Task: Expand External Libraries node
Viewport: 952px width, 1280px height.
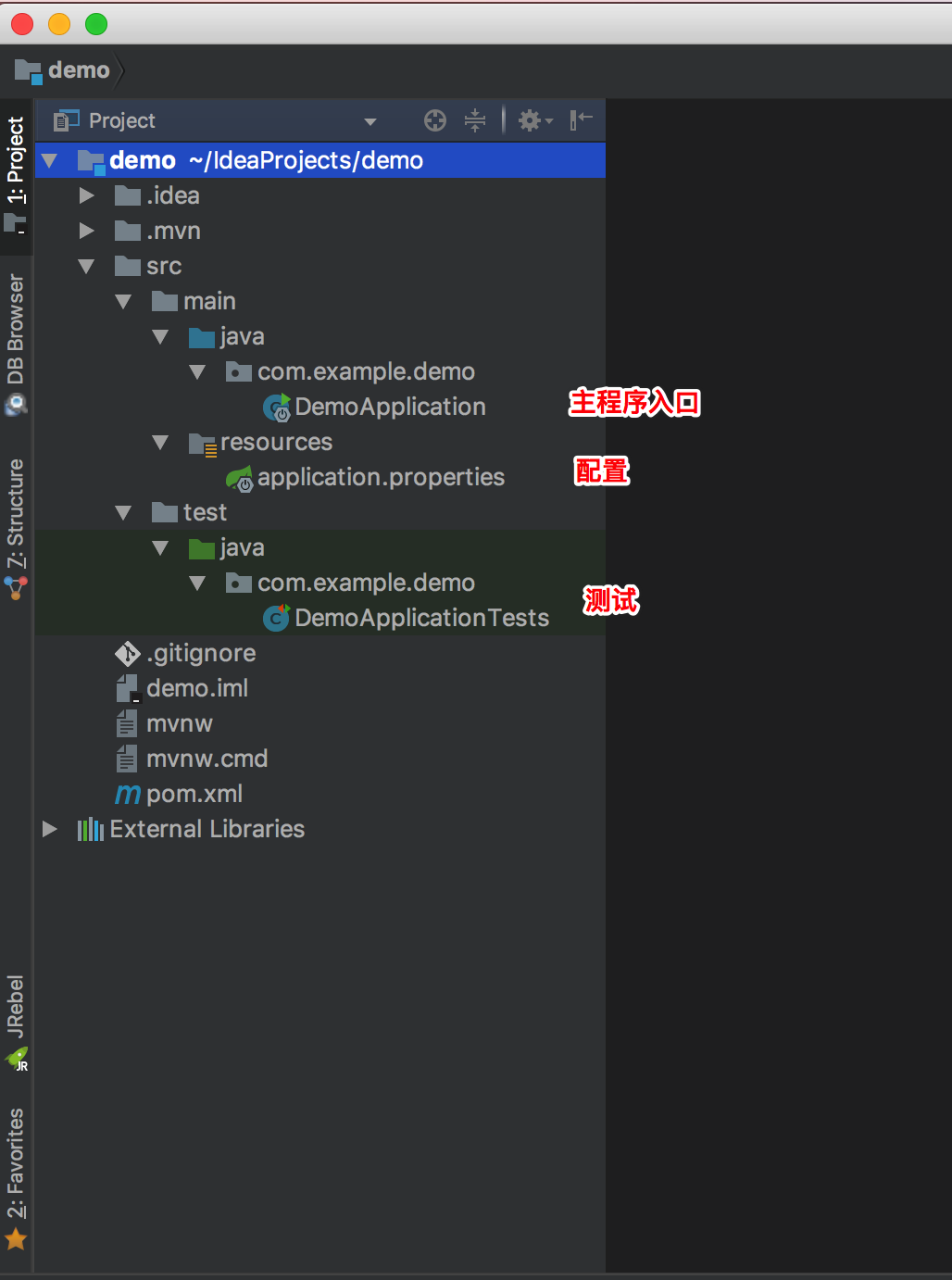Action: (x=50, y=829)
